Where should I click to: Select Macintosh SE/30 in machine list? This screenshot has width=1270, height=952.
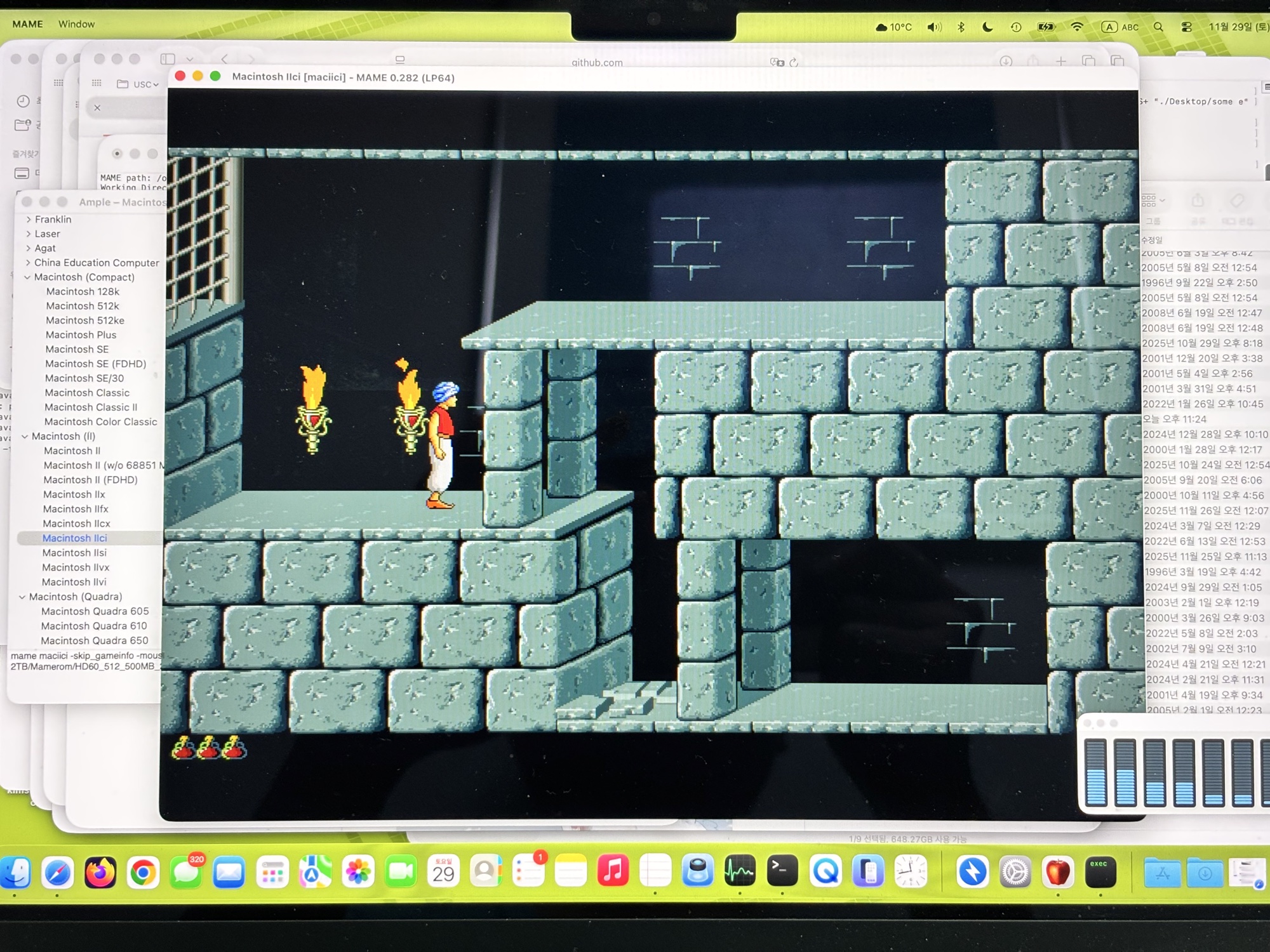coord(84,378)
